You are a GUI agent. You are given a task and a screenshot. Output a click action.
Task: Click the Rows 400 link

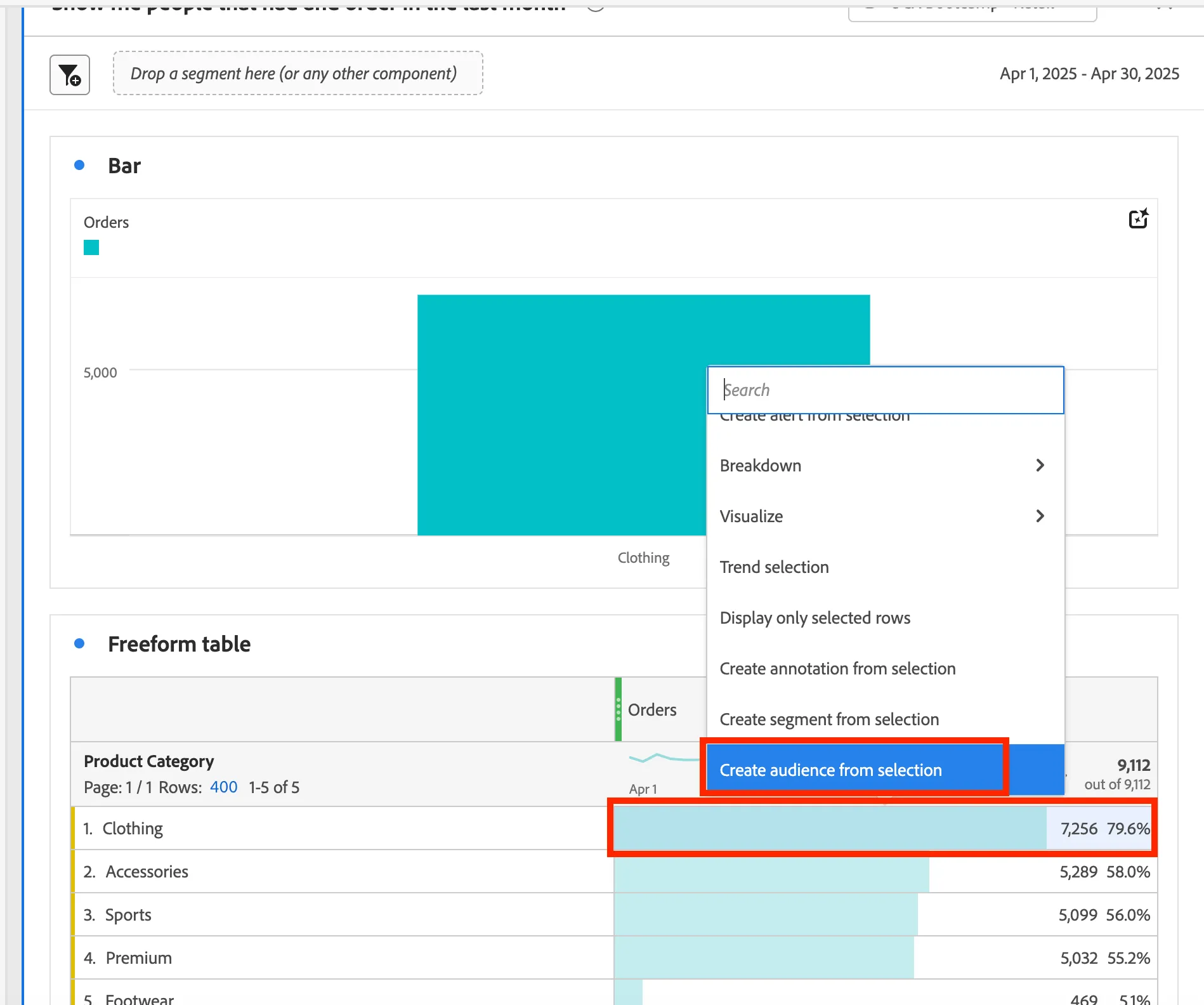[224, 787]
